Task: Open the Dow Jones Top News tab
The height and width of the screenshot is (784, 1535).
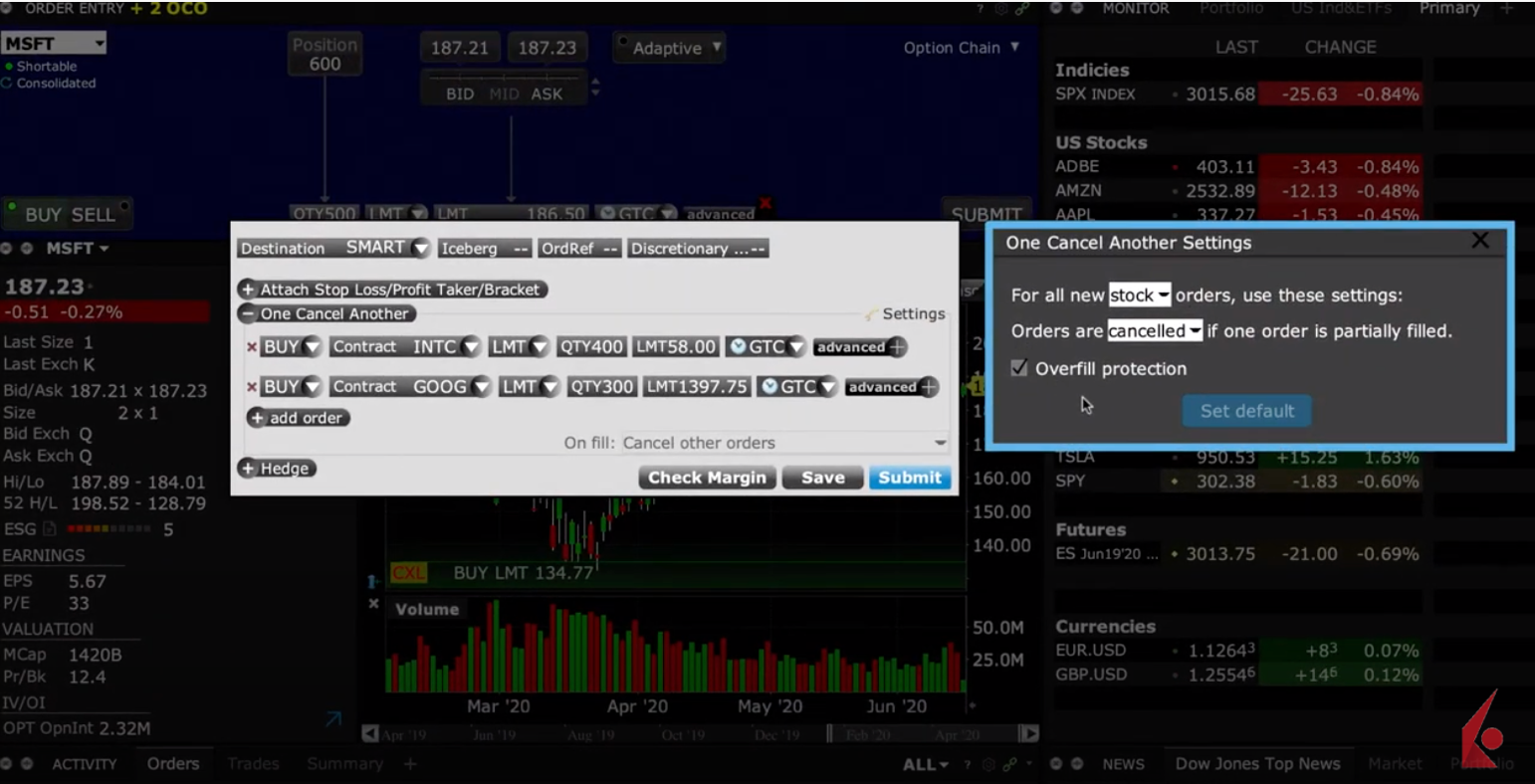Action: pyautogui.click(x=1257, y=764)
